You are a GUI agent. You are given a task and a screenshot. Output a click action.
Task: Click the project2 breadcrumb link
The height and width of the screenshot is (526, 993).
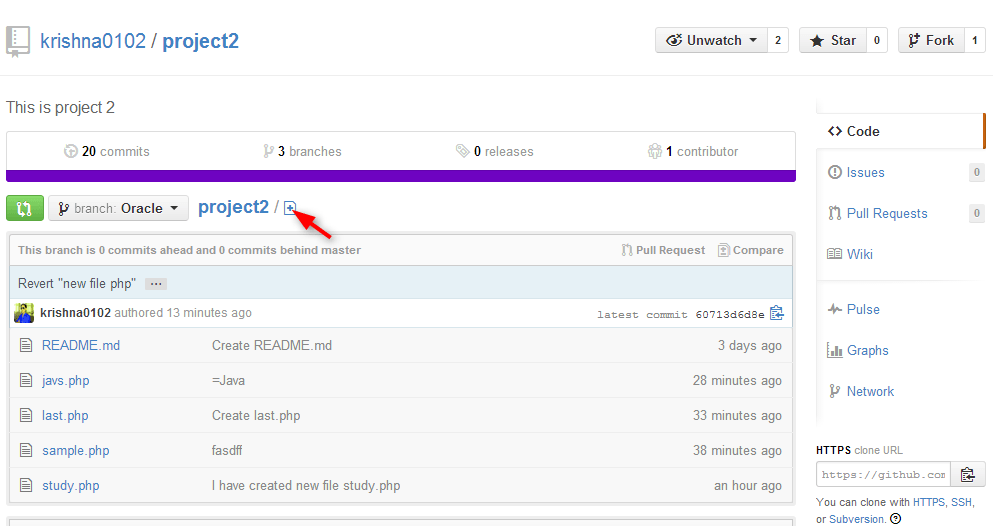[234, 207]
